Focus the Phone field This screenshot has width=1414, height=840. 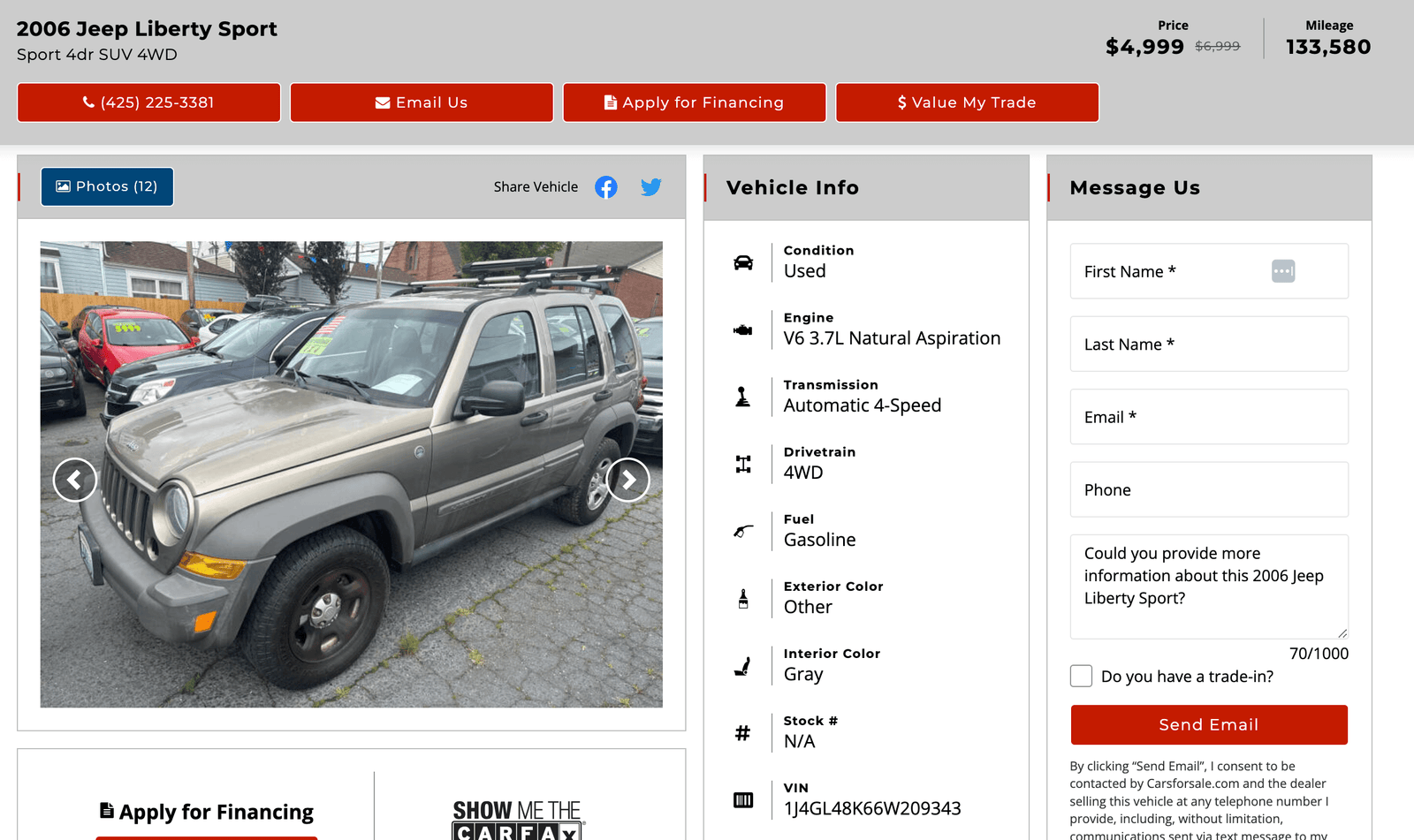click(1209, 489)
